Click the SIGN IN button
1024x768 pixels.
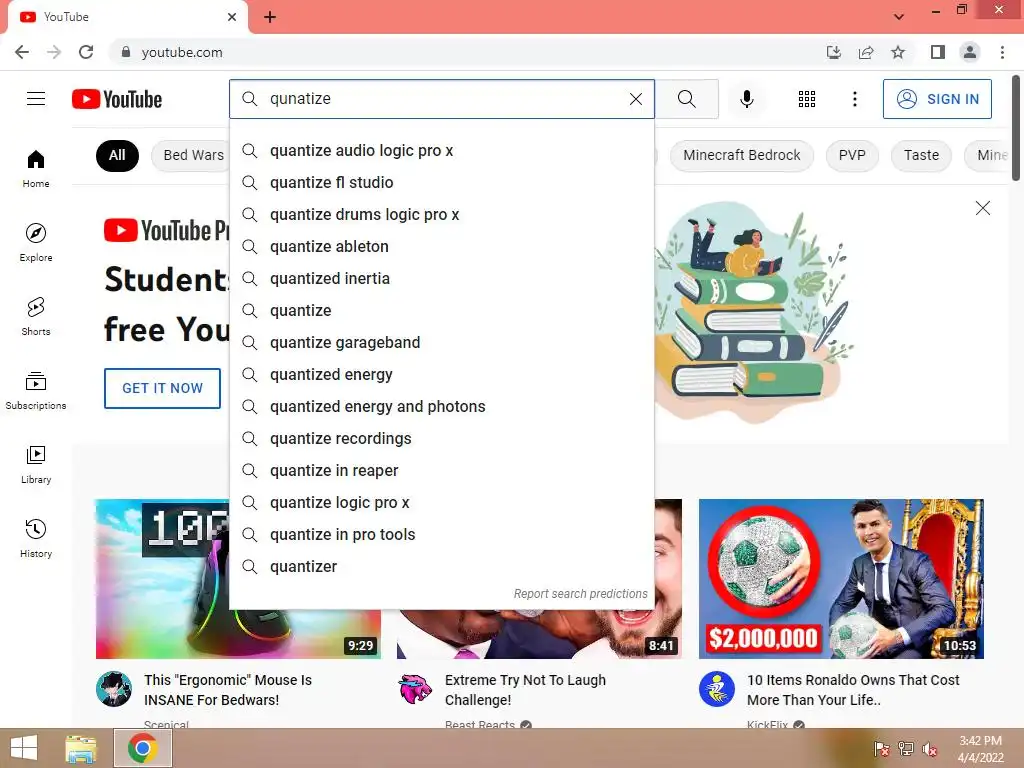tap(937, 99)
